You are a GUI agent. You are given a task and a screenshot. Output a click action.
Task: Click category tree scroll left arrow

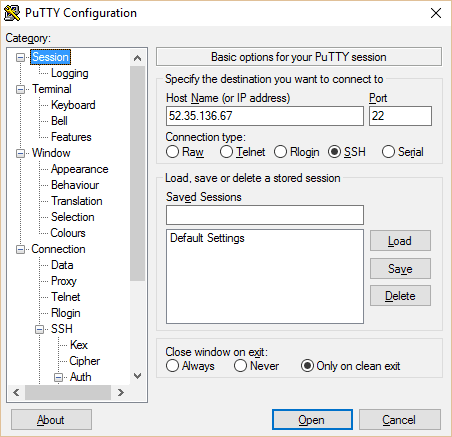point(16,393)
